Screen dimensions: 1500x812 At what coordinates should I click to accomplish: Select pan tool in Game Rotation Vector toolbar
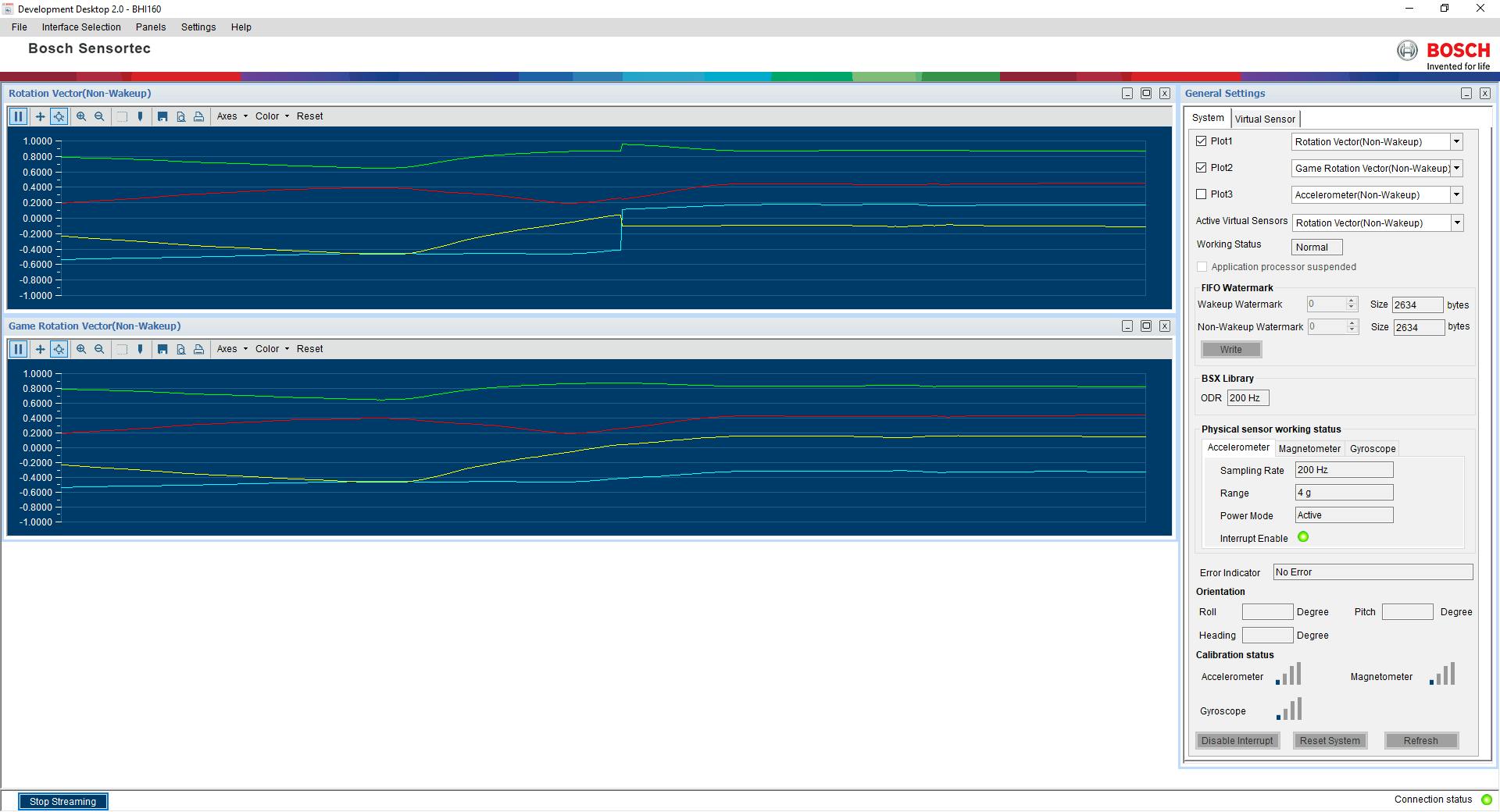[40, 349]
